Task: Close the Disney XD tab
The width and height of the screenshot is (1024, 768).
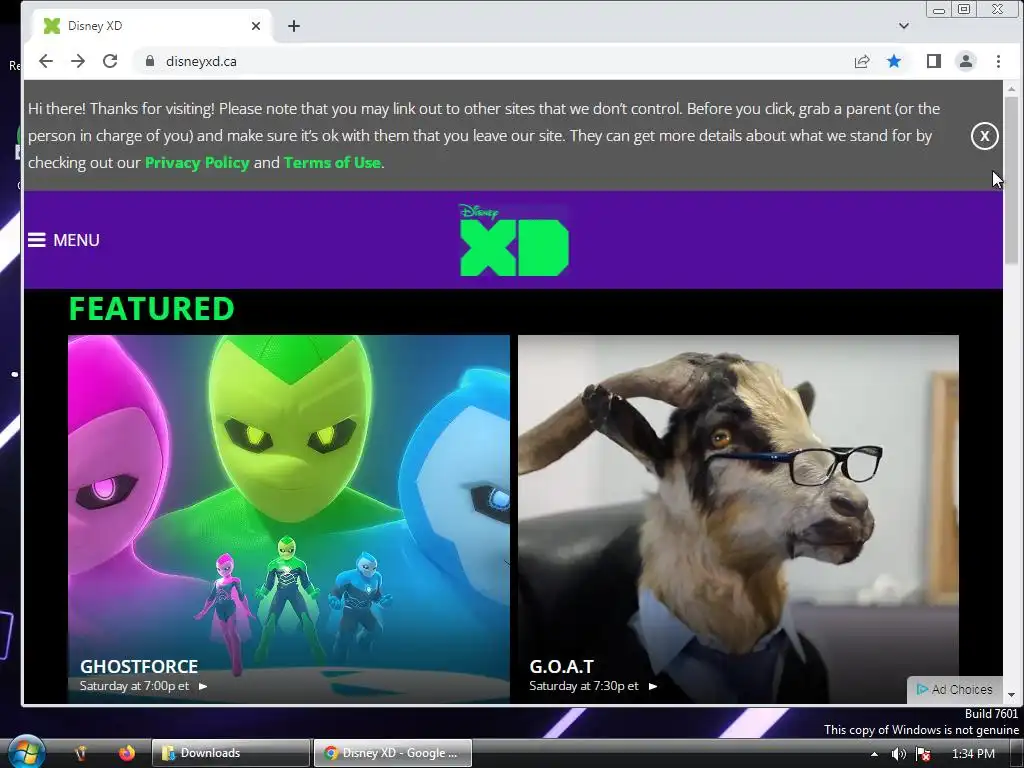Action: tap(256, 26)
